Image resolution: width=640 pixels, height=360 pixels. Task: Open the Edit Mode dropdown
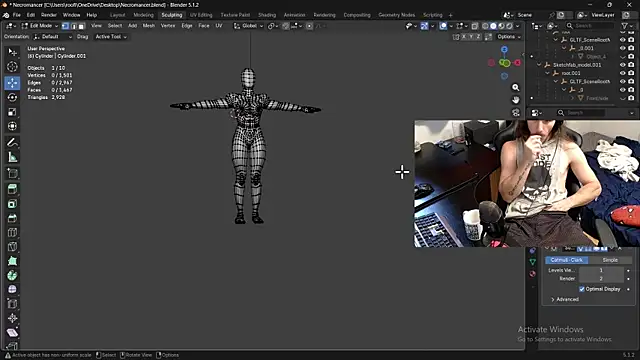(40, 26)
